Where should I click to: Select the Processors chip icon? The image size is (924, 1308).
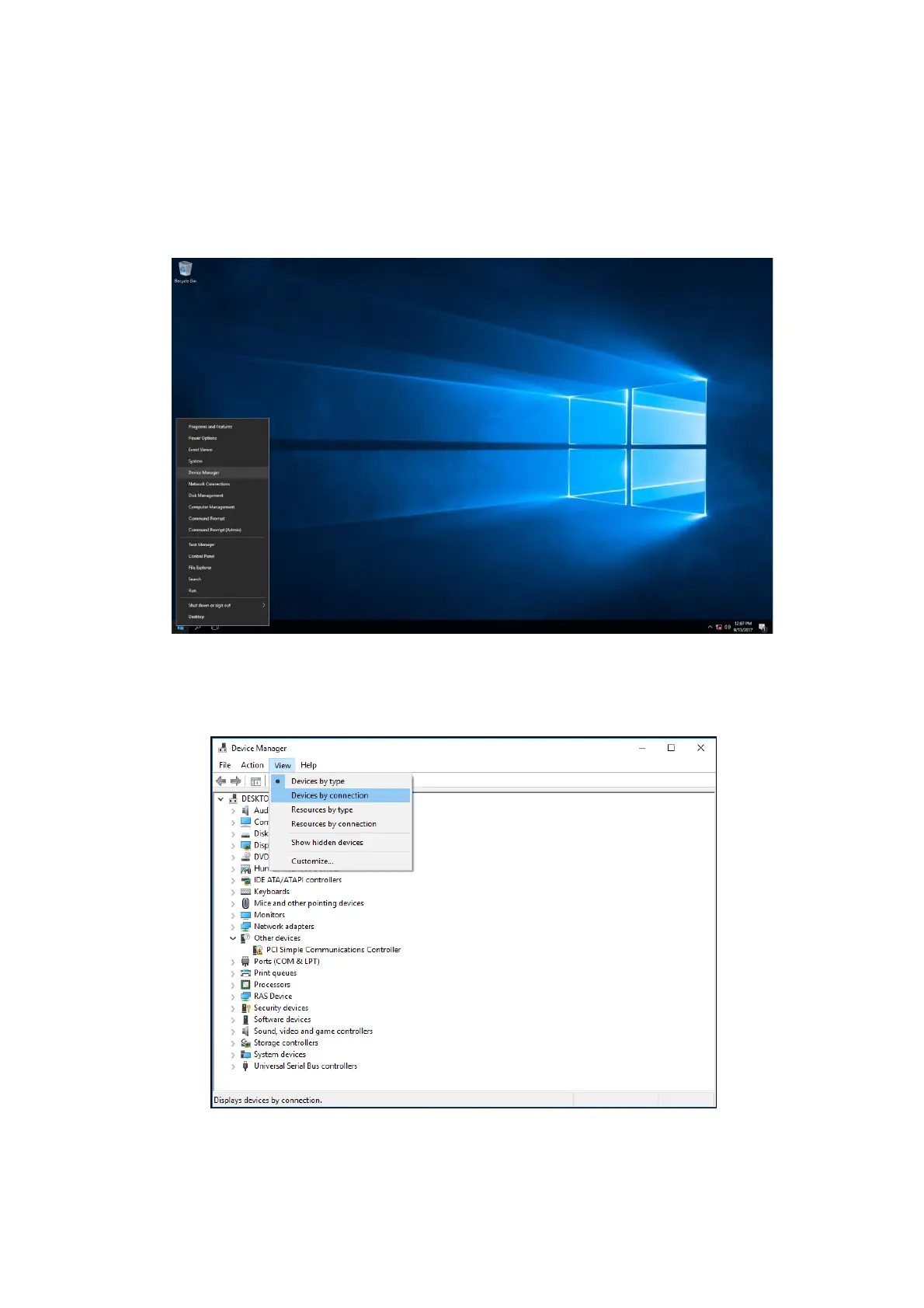point(245,985)
